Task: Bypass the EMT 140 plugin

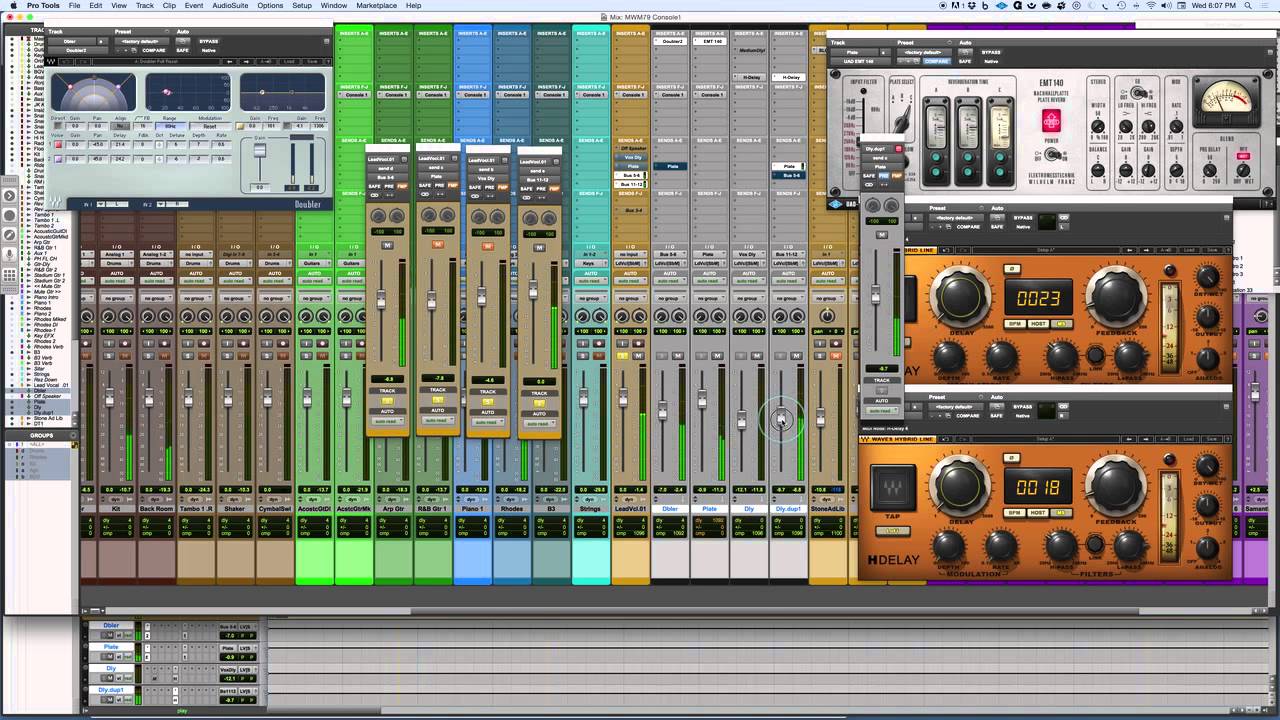Action: pos(991,51)
